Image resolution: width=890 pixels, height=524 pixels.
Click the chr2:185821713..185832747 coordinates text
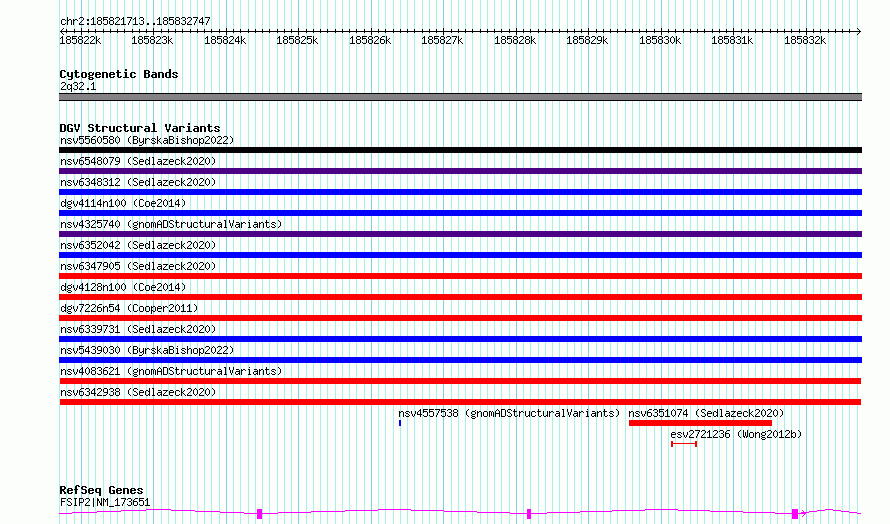click(135, 21)
